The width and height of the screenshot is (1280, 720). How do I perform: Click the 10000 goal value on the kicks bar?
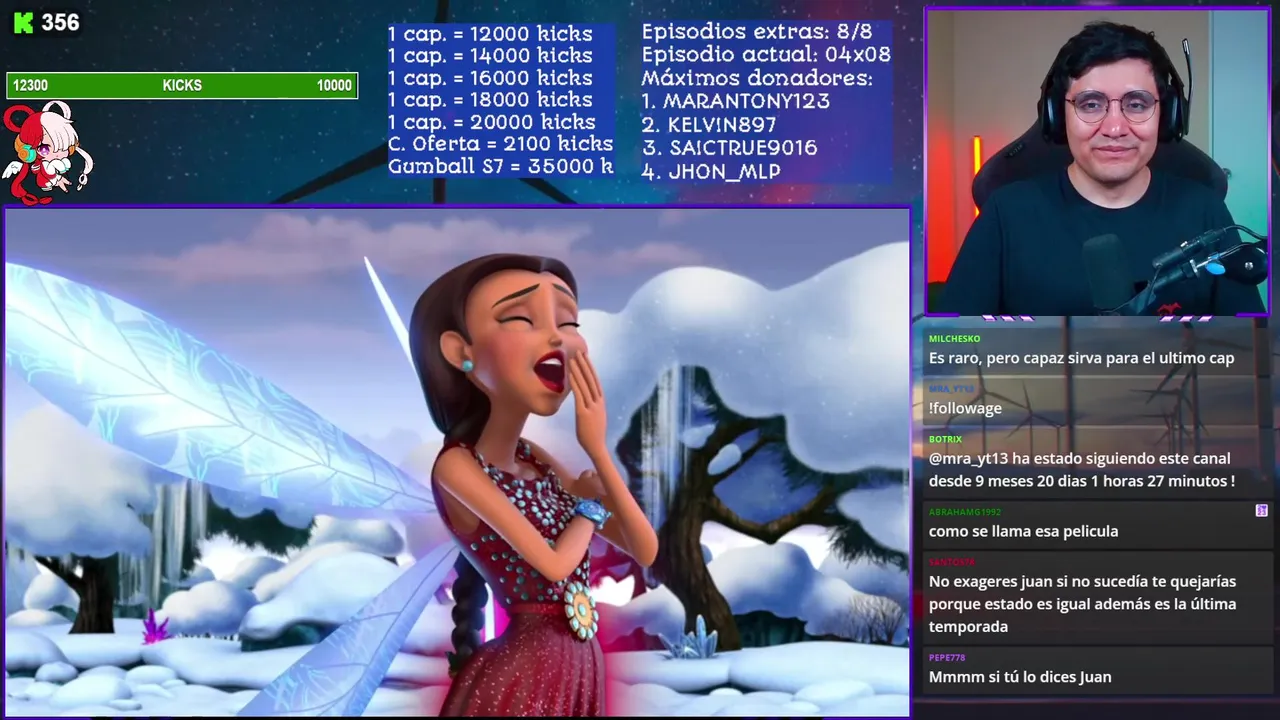pyautogui.click(x=334, y=86)
